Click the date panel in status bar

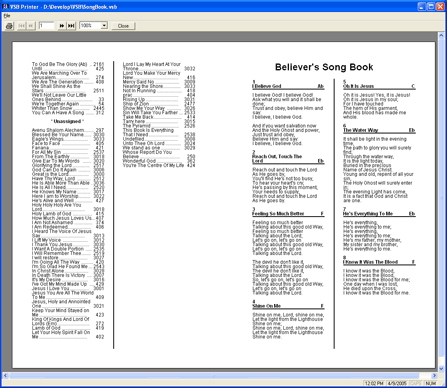pos(397,384)
